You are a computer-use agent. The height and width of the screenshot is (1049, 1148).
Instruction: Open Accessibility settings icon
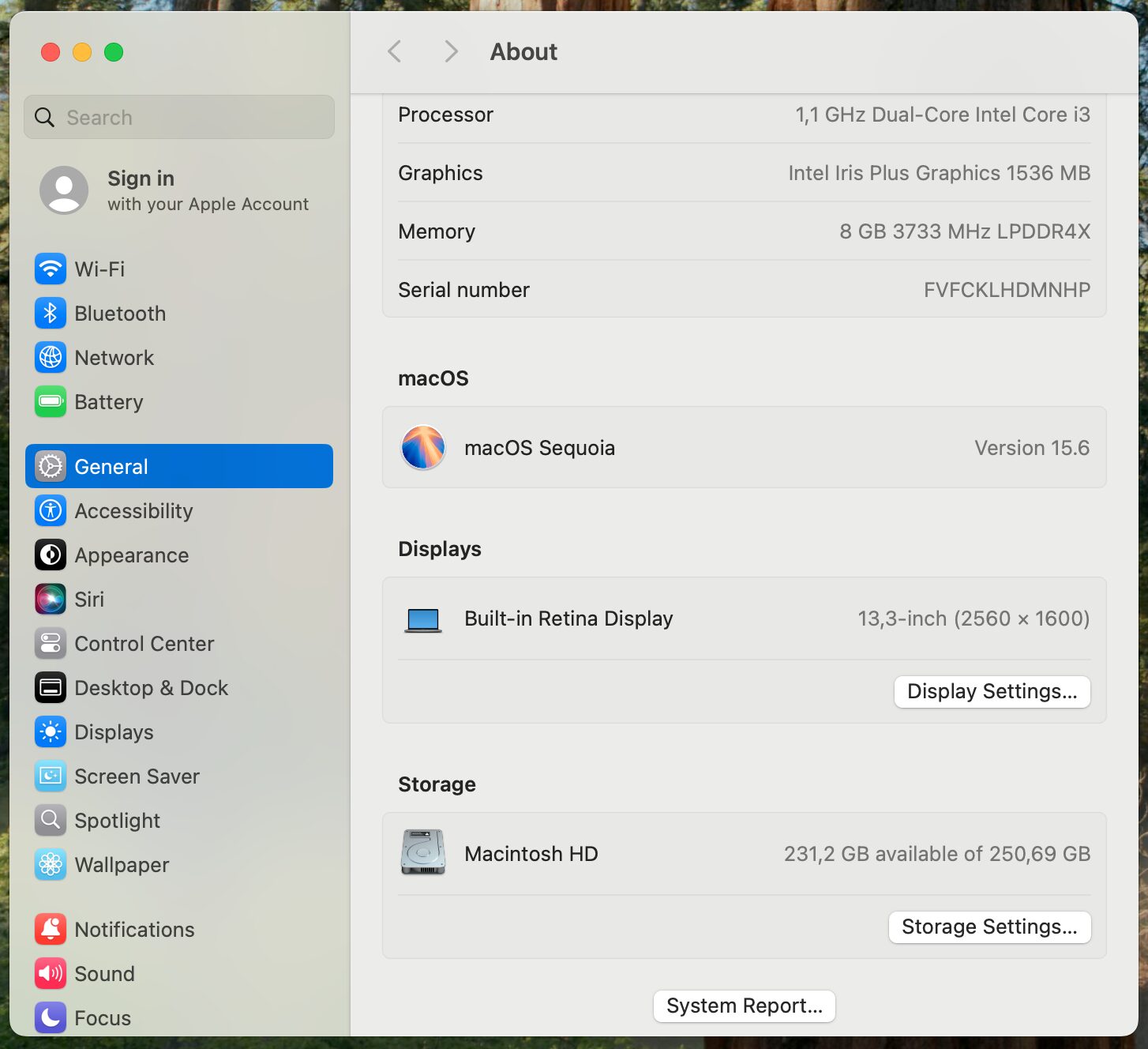pos(51,511)
